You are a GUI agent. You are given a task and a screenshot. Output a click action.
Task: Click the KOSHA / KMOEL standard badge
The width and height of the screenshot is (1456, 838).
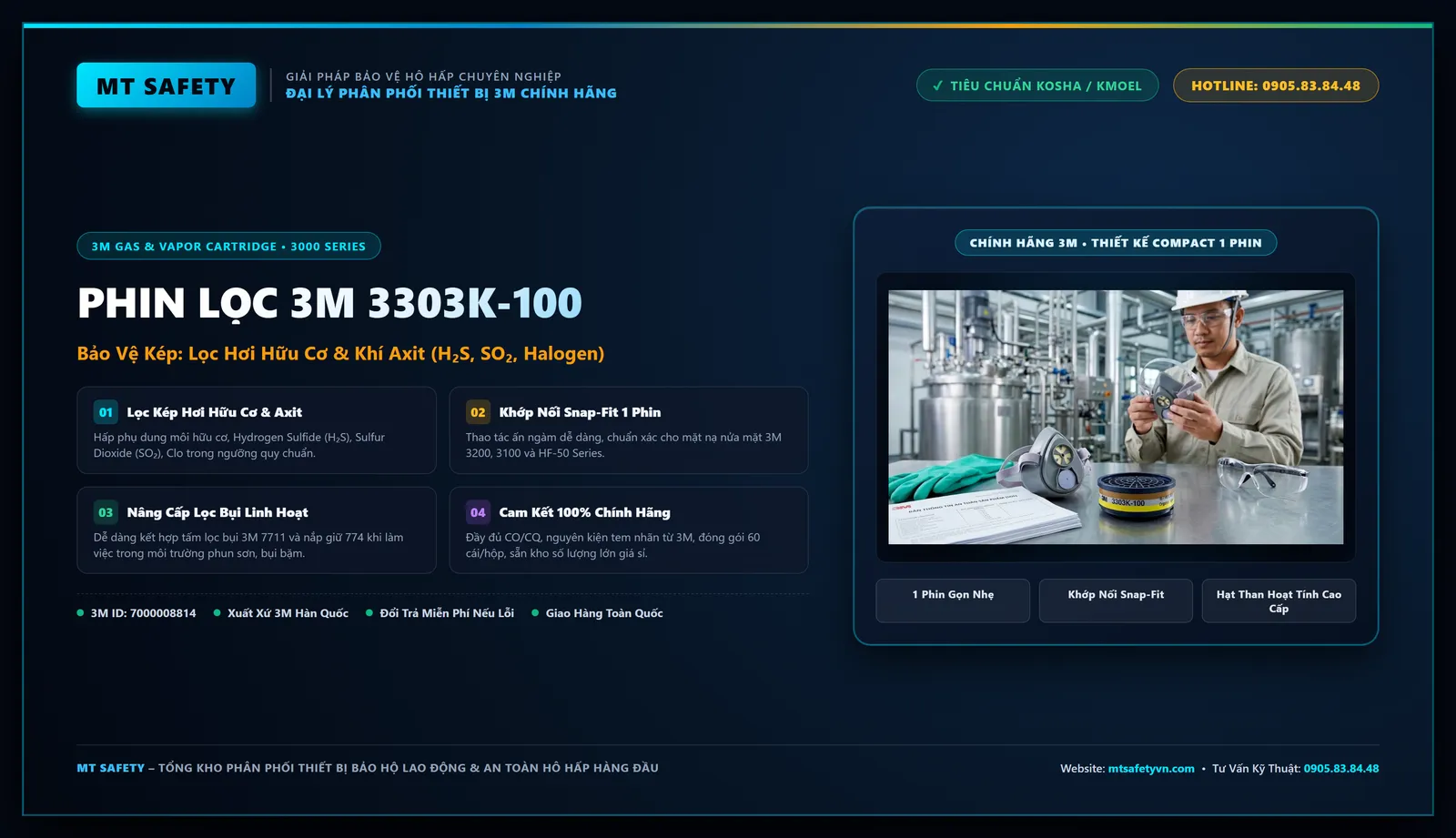[1037, 86]
